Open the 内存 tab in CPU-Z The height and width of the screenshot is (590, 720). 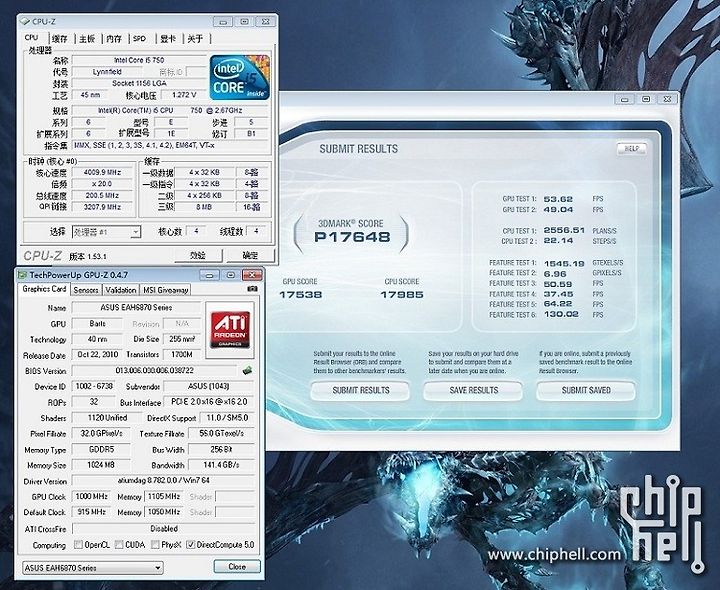click(114, 39)
